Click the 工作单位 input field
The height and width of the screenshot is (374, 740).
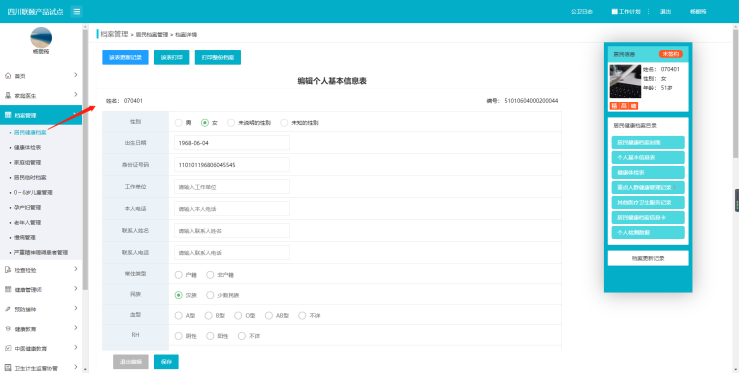(232, 187)
